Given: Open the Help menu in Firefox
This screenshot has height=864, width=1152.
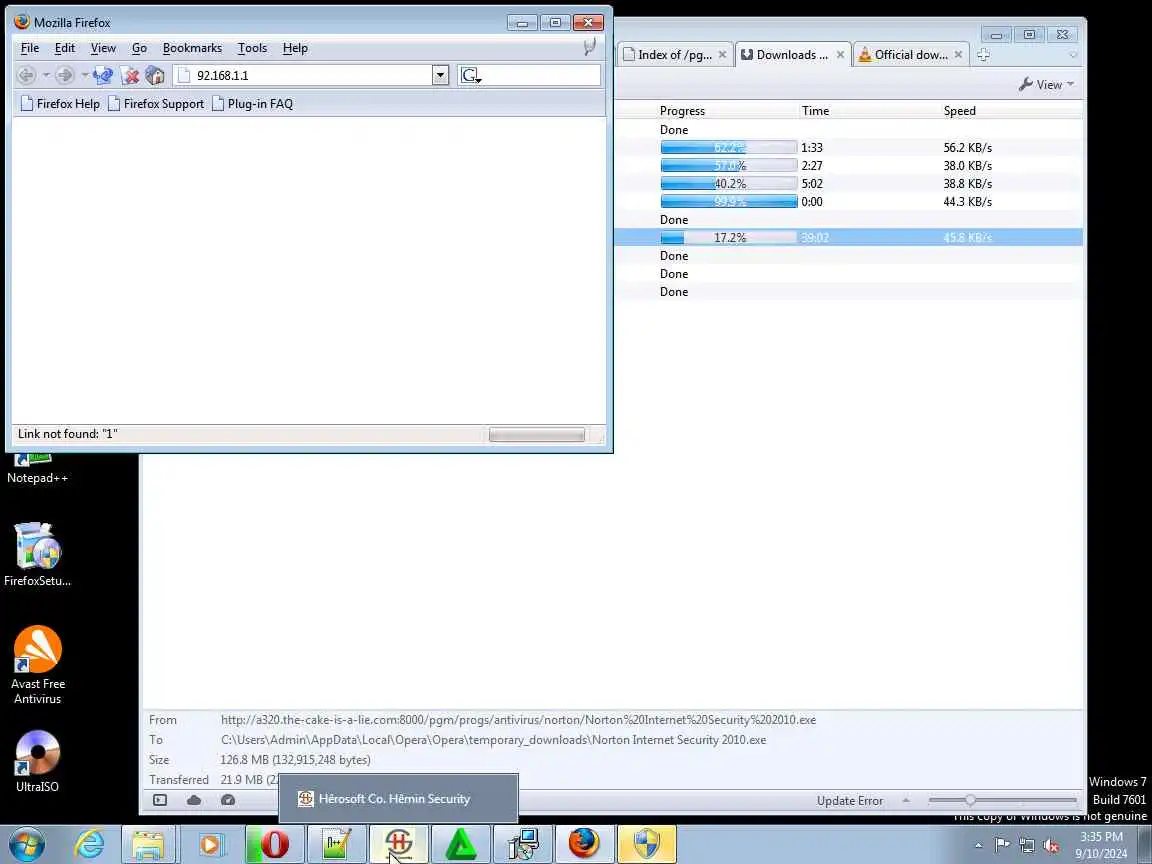Looking at the screenshot, I should [295, 48].
